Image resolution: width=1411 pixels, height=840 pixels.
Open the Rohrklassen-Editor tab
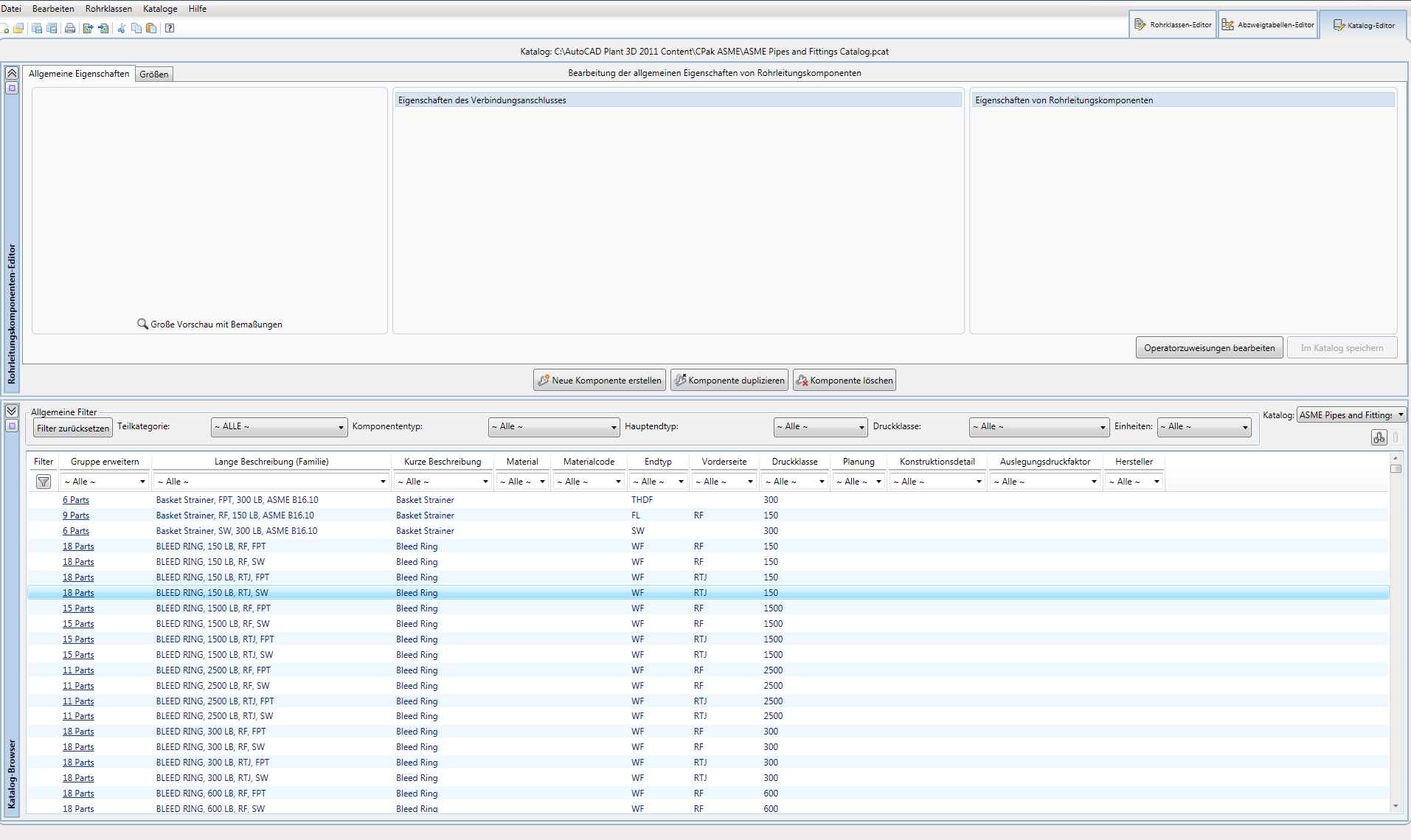(1173, 24)
